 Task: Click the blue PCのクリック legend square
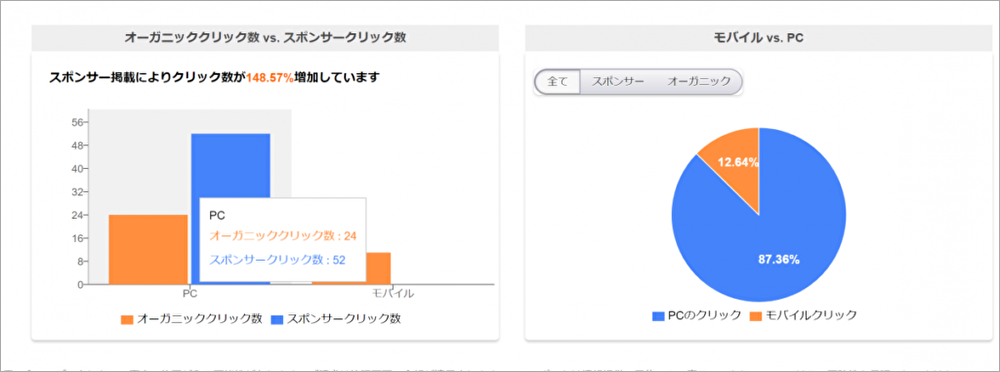[x=658, y=316]
